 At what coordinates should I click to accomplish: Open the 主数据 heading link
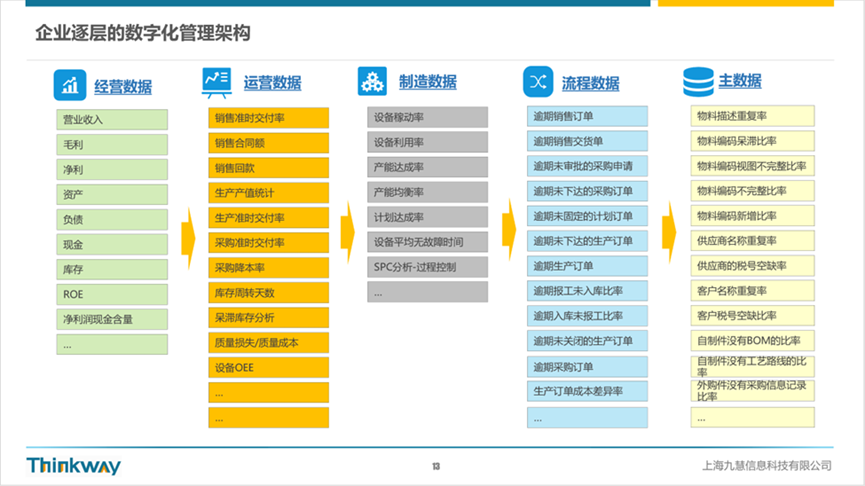coord(740,81)
